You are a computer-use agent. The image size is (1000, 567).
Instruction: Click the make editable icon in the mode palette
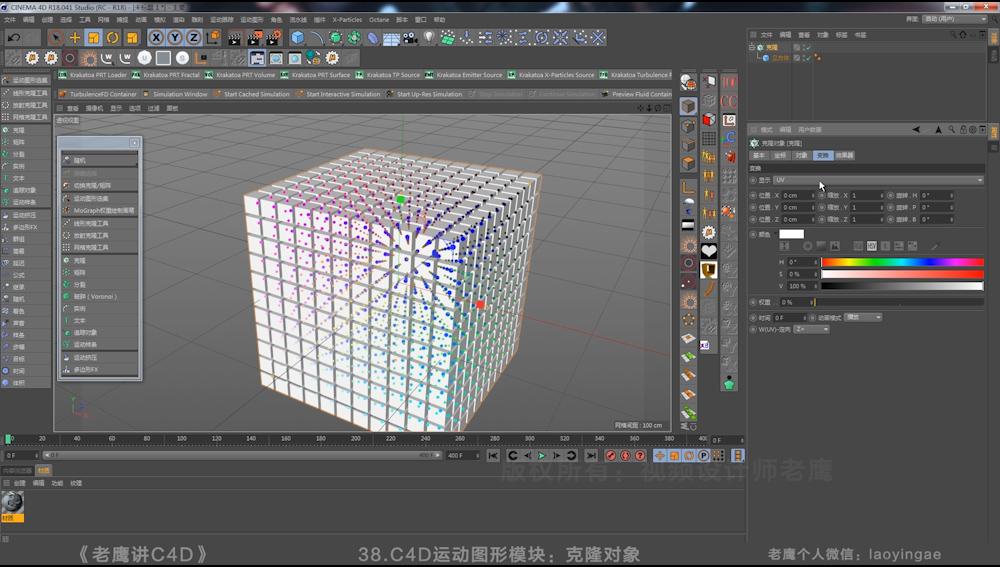pyautogui.click(x=688, y=82)
